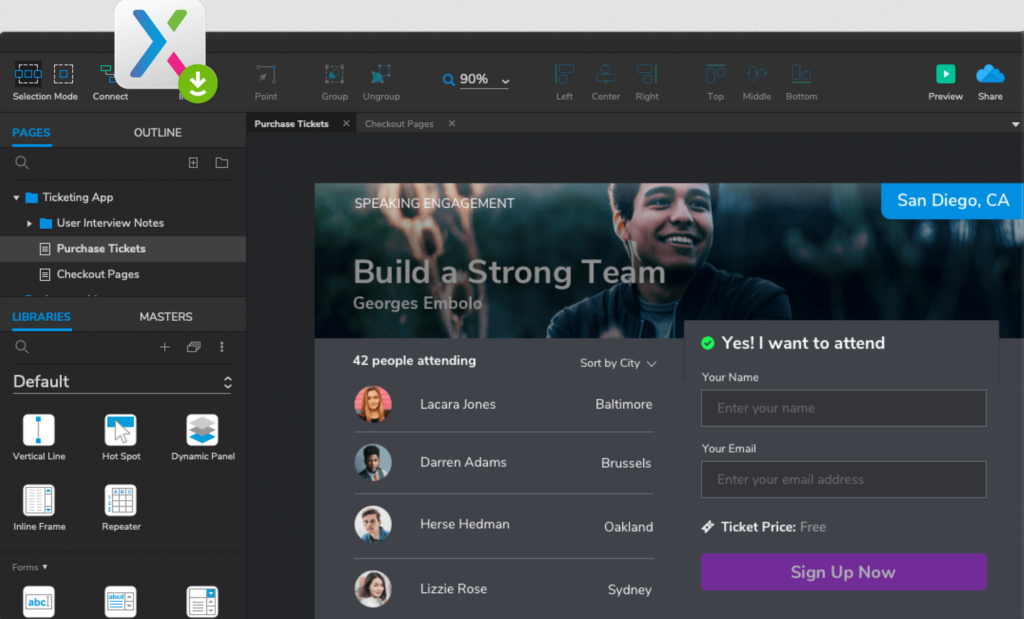The image size is (1024, 619).
Task: Switch to the MASTERS tab
Action: (x=166, y=317)
